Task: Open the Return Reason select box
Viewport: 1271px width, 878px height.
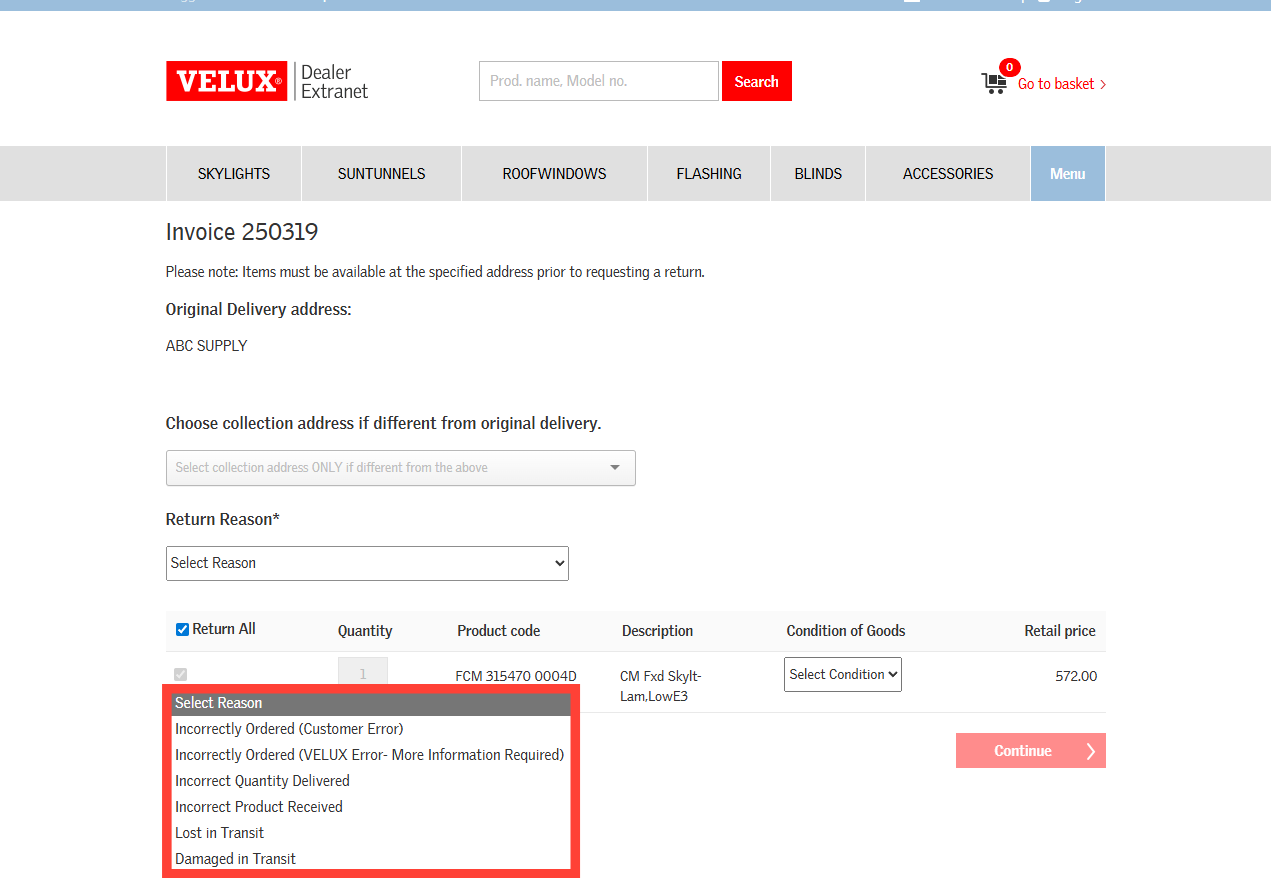Action: [367, 563]
